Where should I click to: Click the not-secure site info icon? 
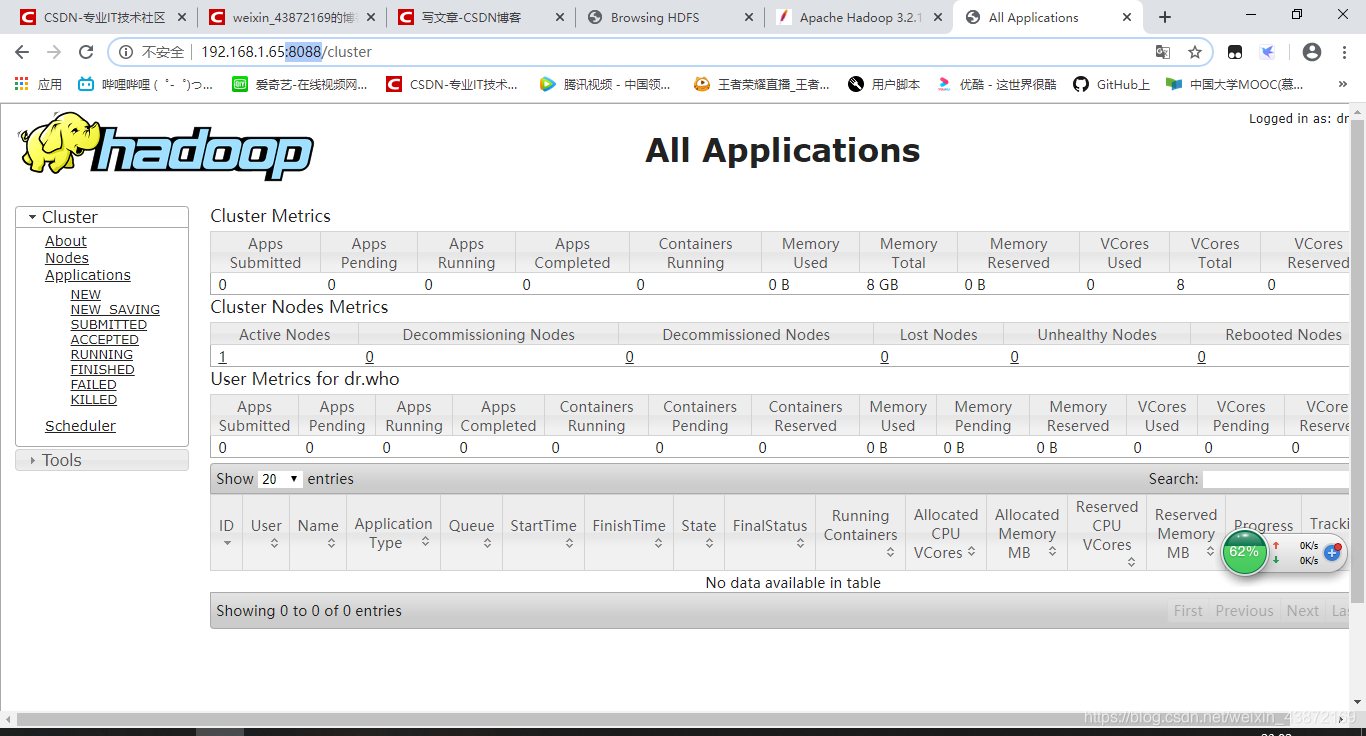coord(126,52)
